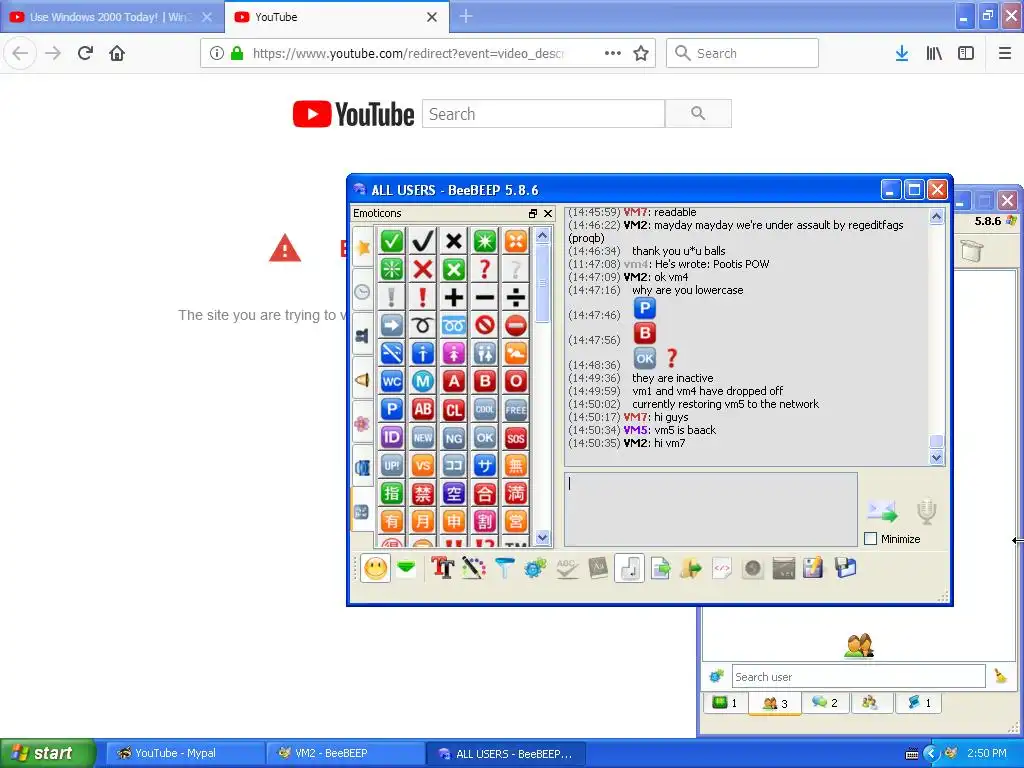Send the message with envelope arrow icon
1024x768 pixels.
882,511
